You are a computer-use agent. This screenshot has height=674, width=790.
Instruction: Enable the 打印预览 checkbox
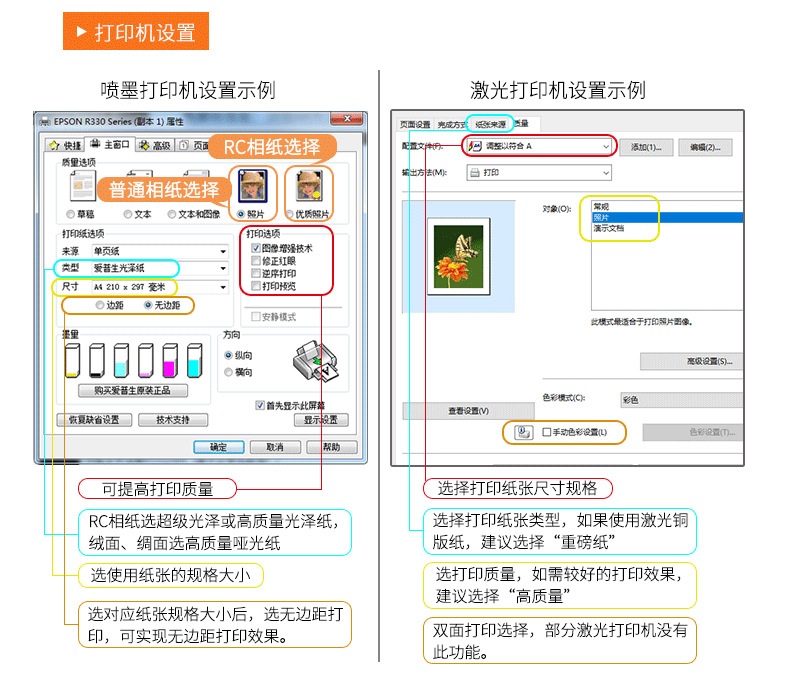pos(256,286)
